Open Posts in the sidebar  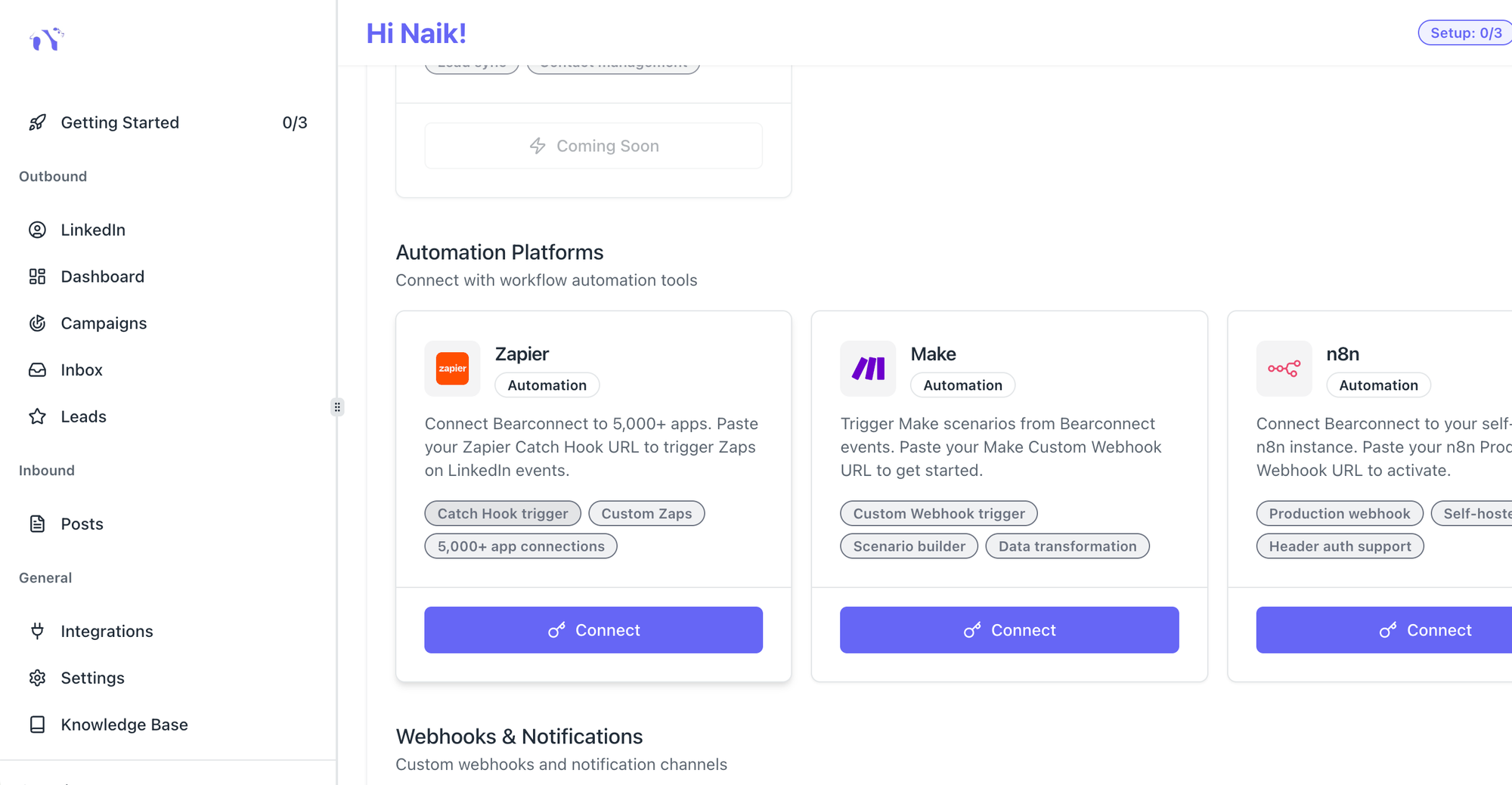[x=82, y=524]
